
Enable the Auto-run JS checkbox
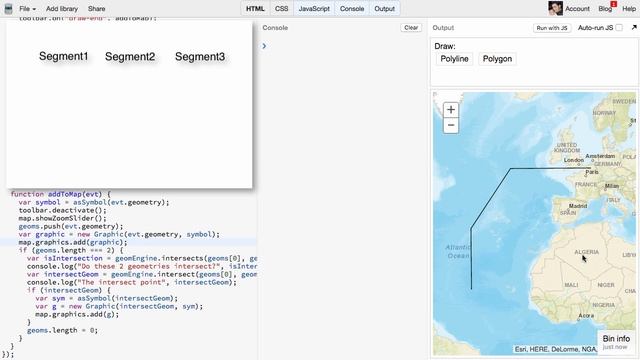(619, 28)
